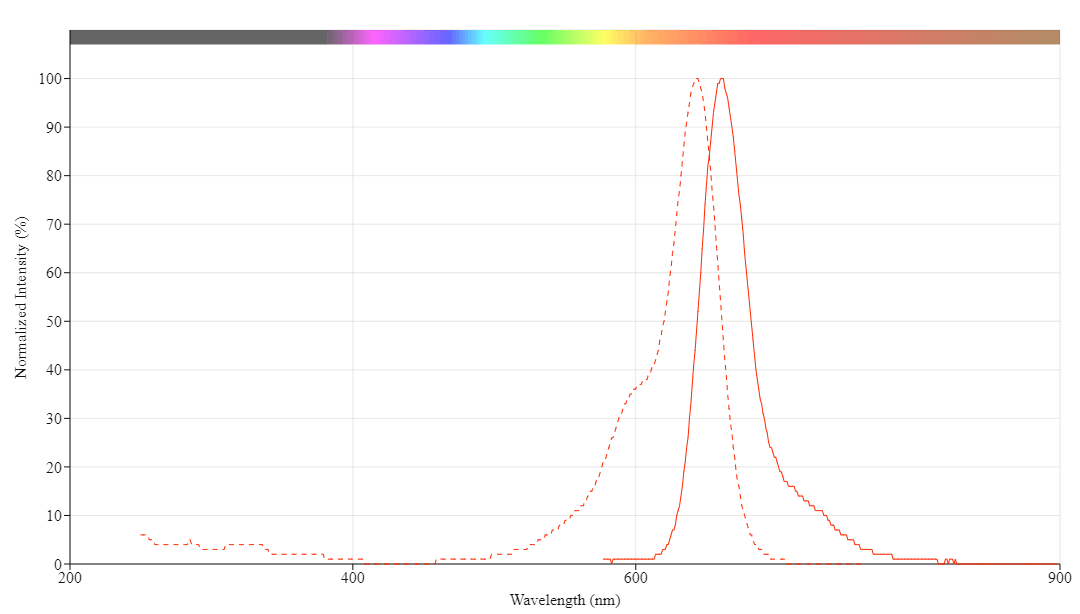1080x614 pixels.
Task: Click the 50 intensity gridline label
Action: [x=54, y=320]
